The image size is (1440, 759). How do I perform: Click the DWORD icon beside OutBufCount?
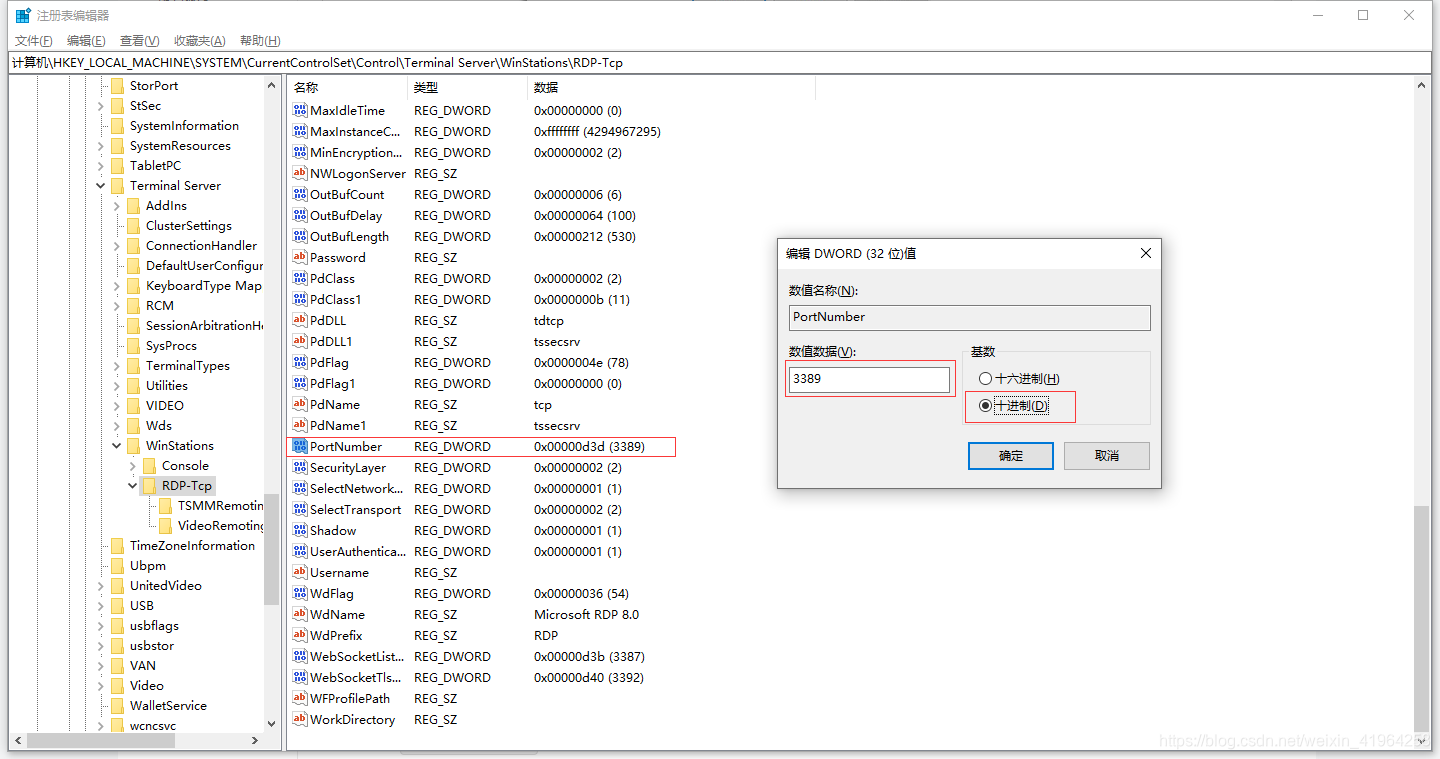(x=300, y=194)
